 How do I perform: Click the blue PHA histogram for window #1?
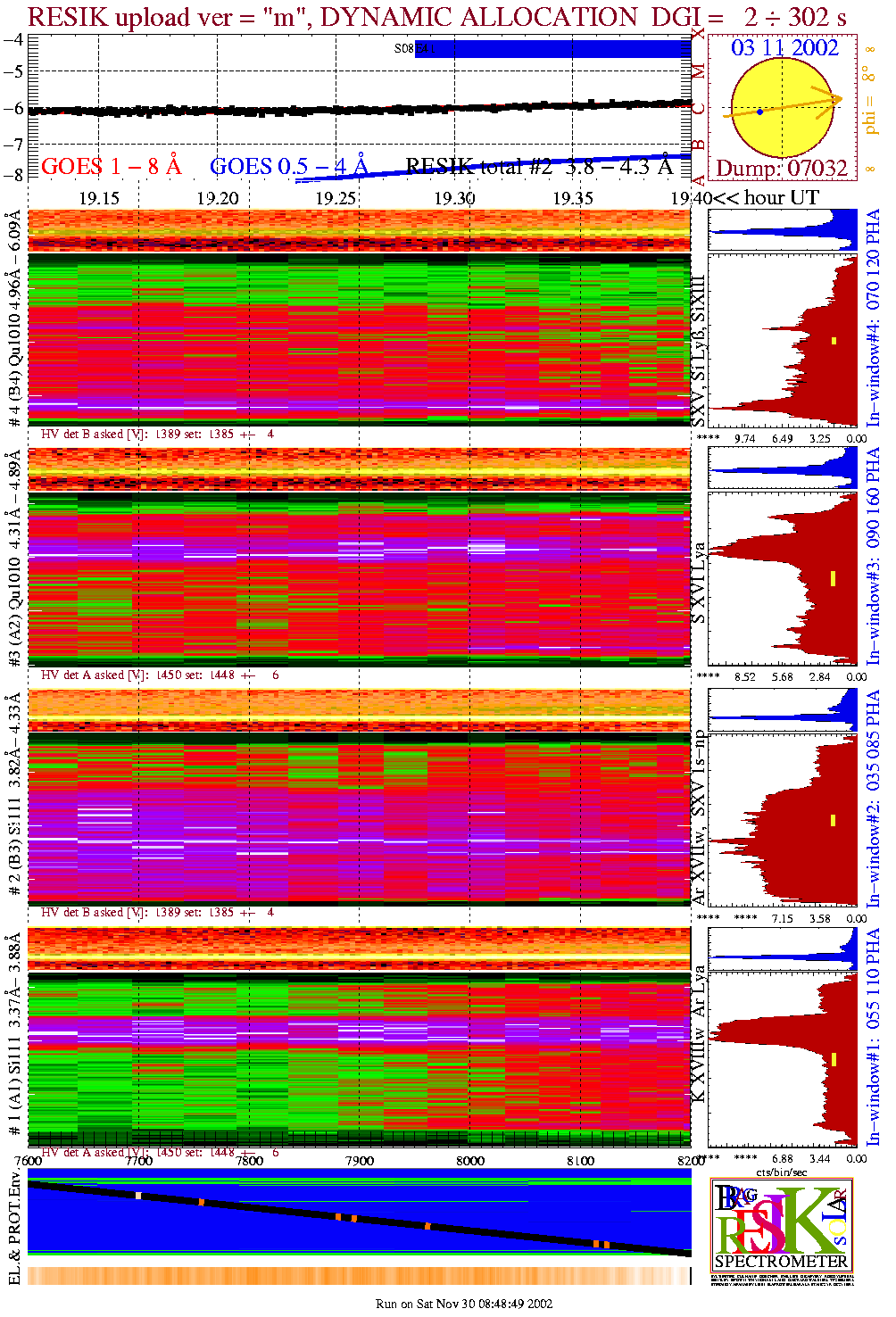(783, 950)
